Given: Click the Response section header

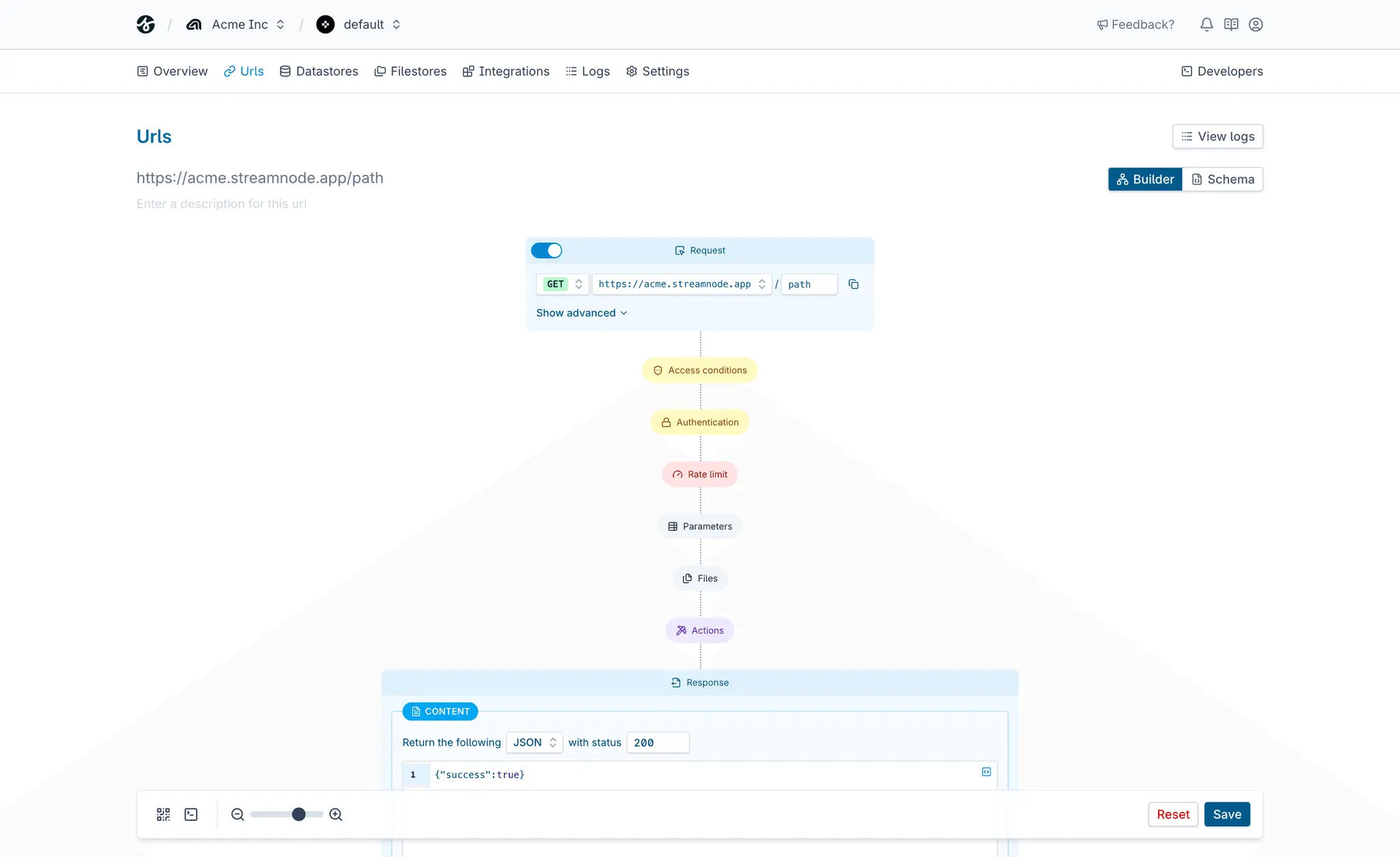Looking at the screenshot, I should [x=700, y=683].
